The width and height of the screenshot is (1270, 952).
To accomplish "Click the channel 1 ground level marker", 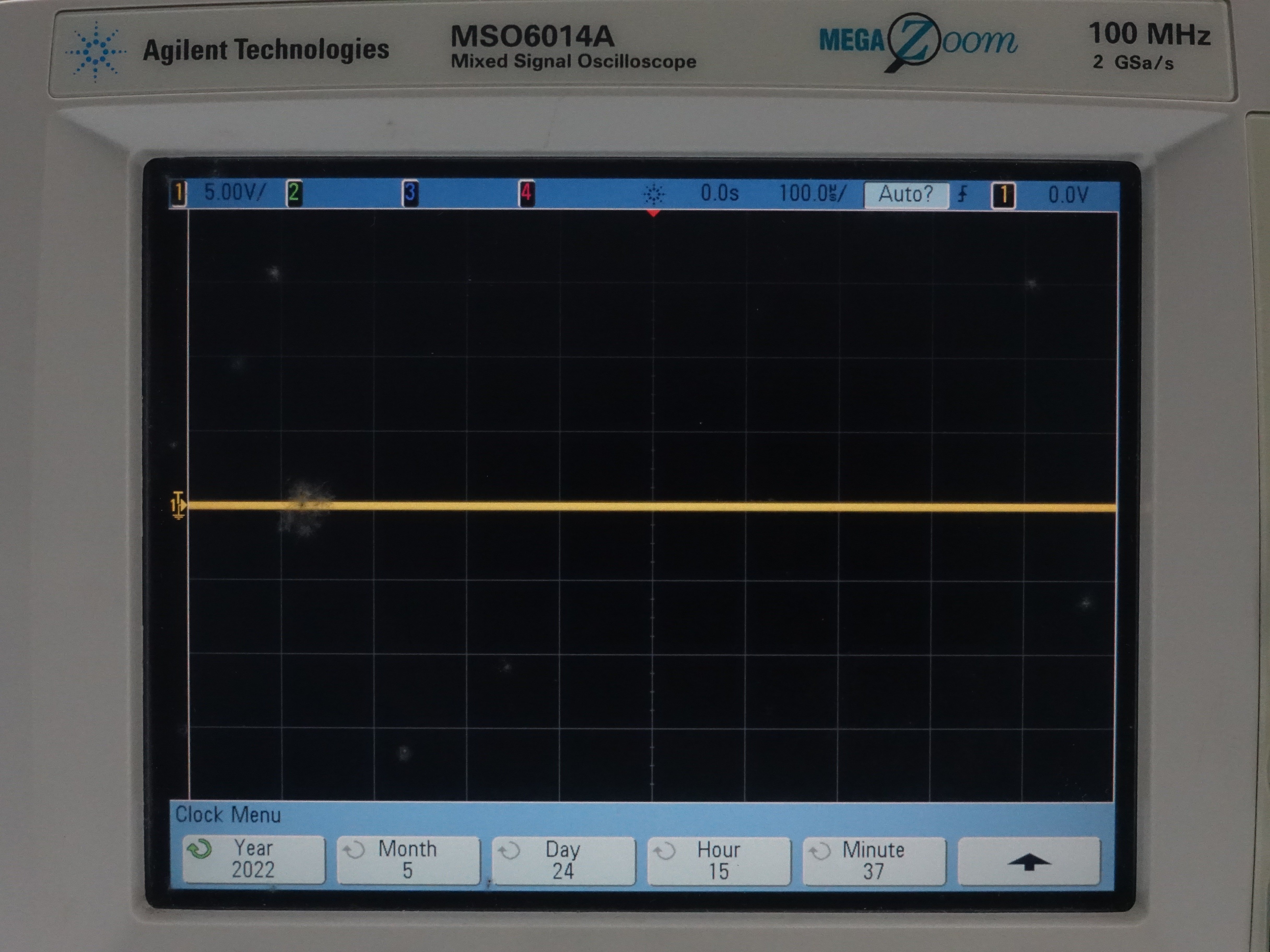I will coord(179,505).
